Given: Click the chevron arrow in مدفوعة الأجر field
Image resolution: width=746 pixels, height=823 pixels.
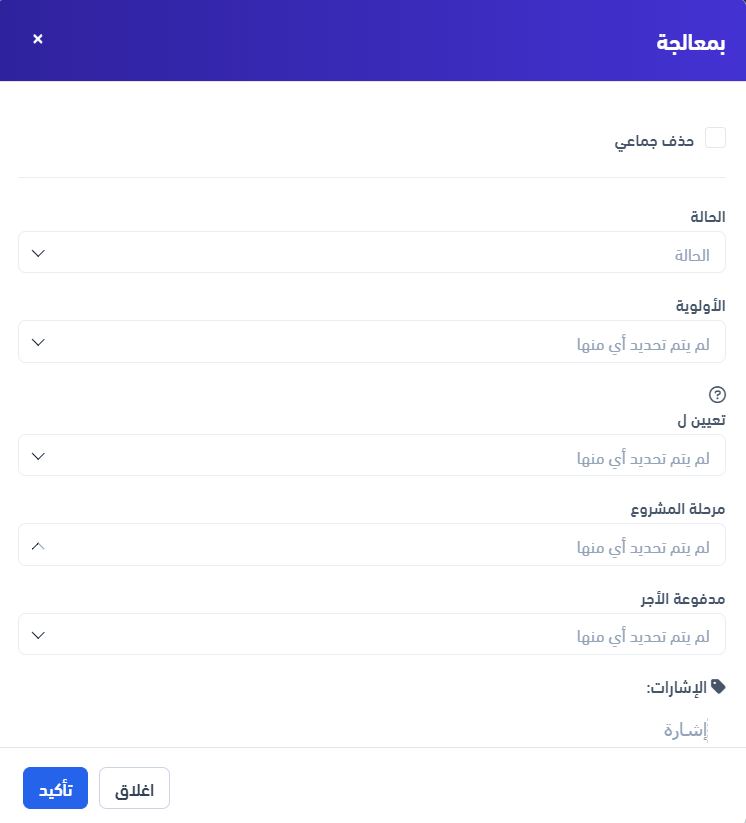Looking at the screenshot, I should [38, 635].
